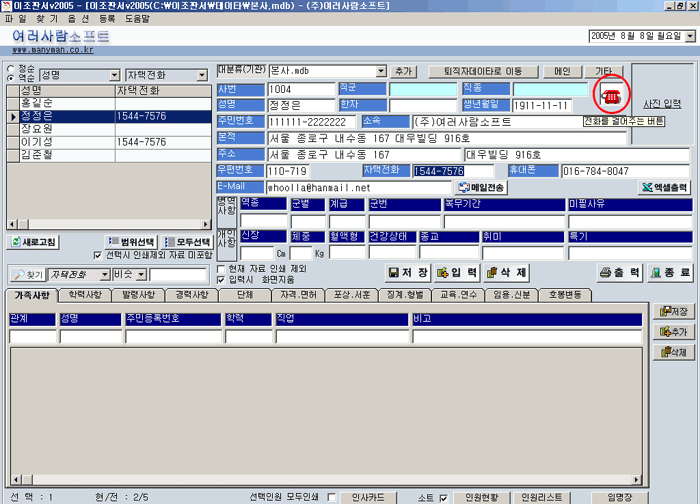Uncheck the 입력시 화면지움 checkbox
The width and height of the screenshot is (700, 504).
tap(222, 279)
